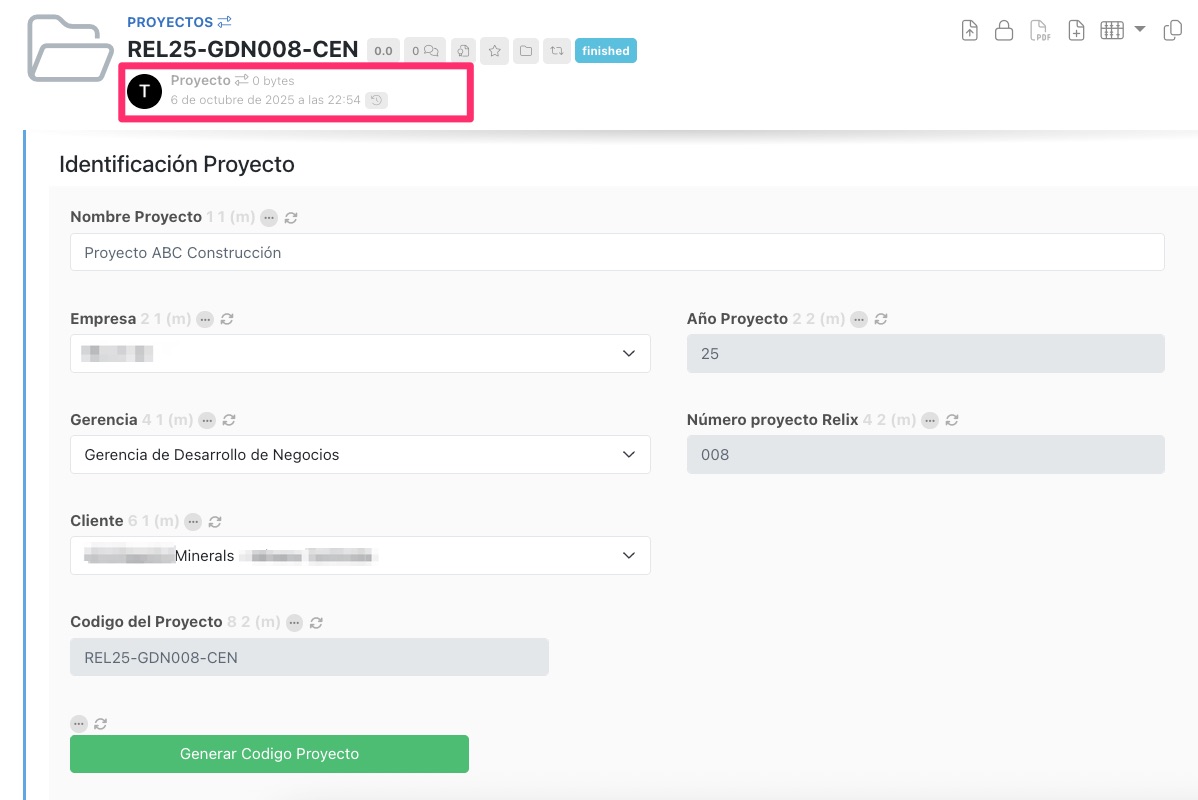
Task: Refresh the Nombre Proyecto field
Action: tap(291, 218)
